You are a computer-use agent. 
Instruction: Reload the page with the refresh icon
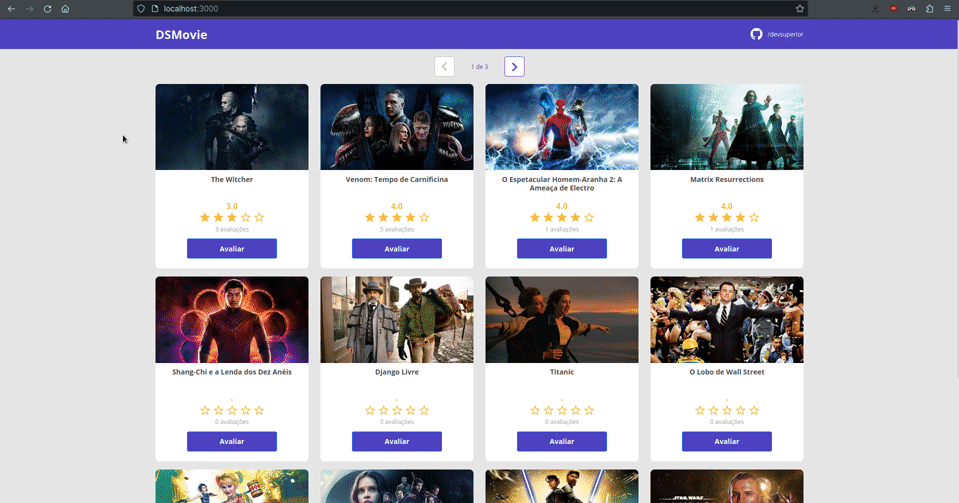pyautogui.click(x=47, y=9)
